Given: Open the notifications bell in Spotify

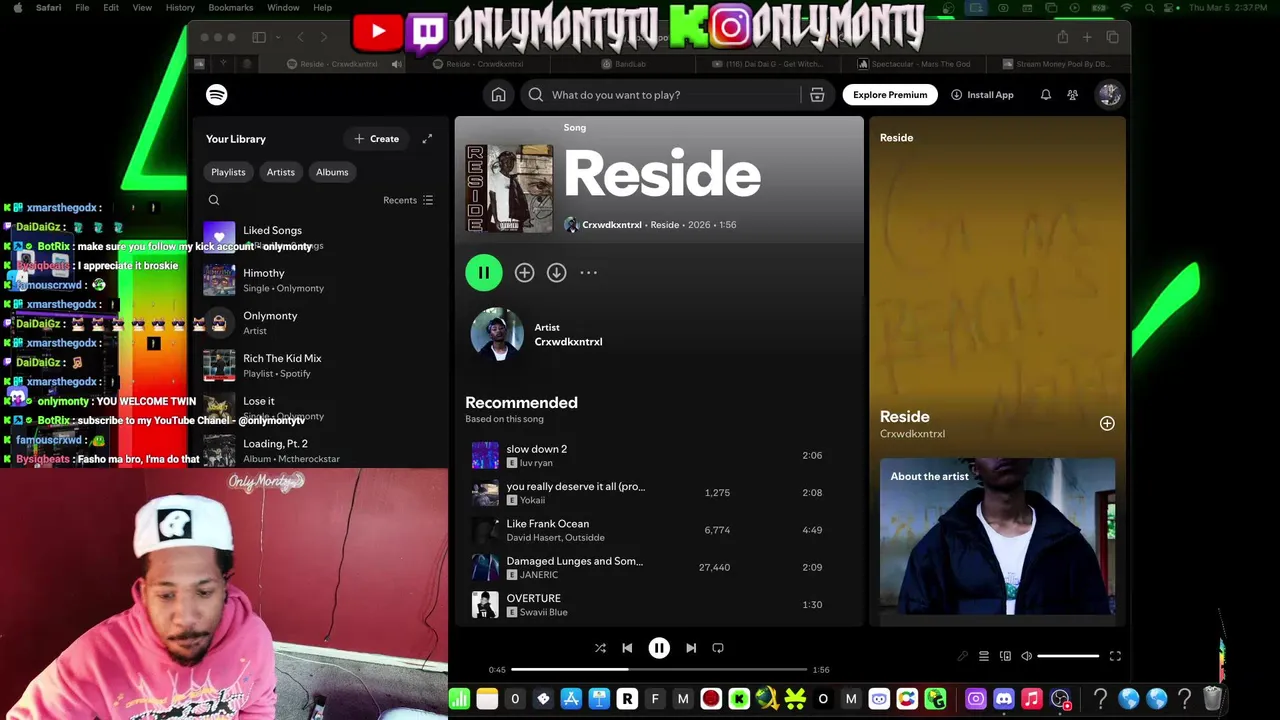Looking at the screenshot, I should point(1045,95).
